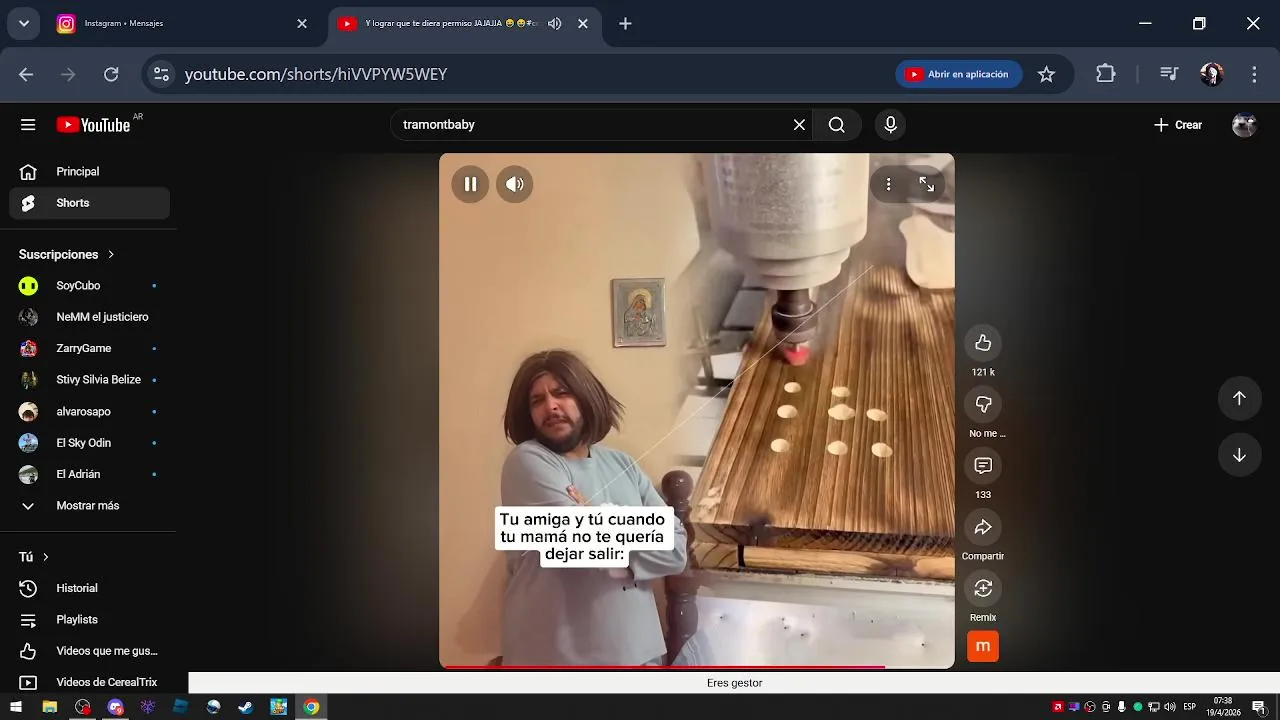
Task: Open El Sky Odin channel
Action: (x=90, y=443)
